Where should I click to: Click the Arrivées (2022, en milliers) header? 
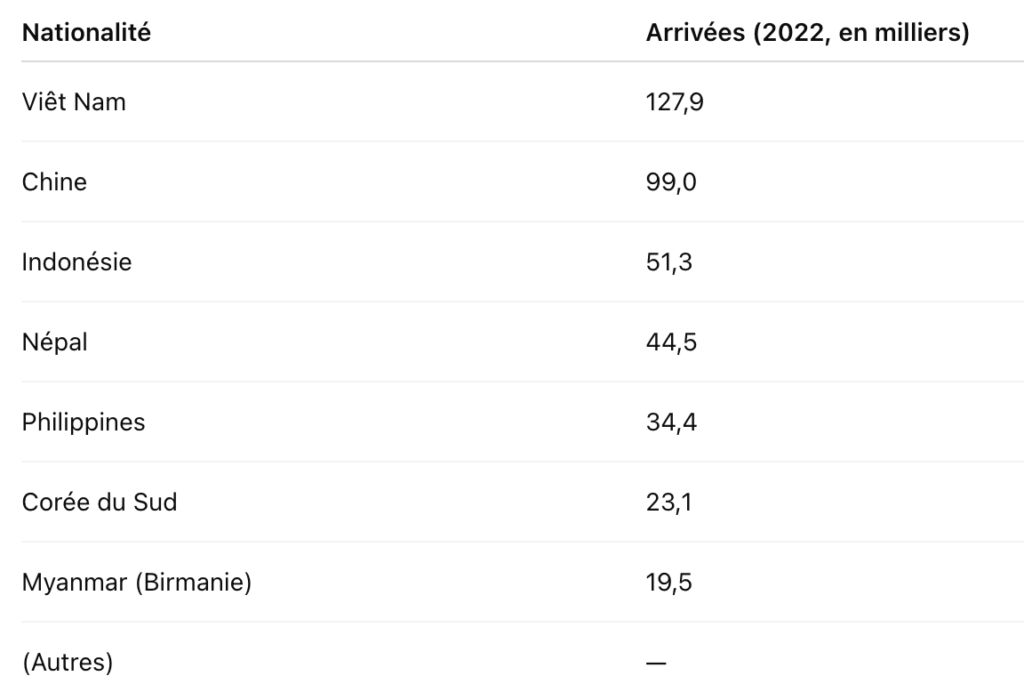(x=807, y=33)
